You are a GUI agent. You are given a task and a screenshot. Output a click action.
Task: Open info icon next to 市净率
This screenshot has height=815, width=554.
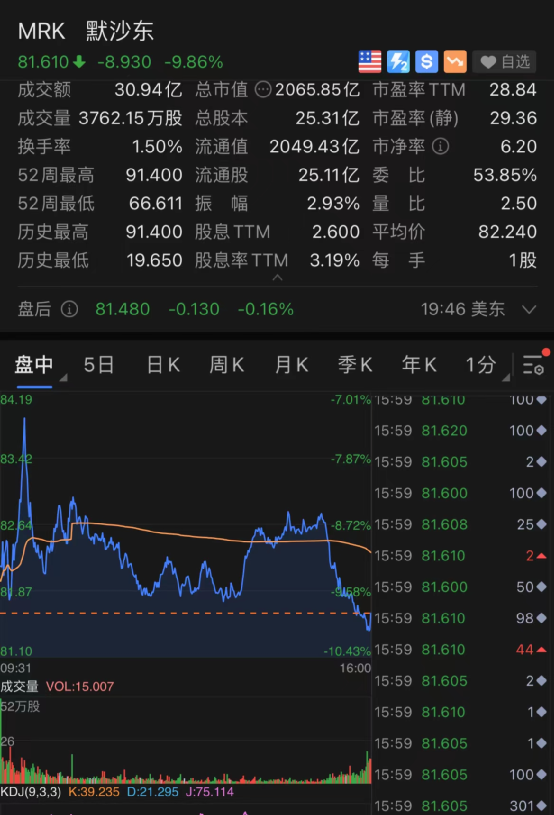coord(440,147)
